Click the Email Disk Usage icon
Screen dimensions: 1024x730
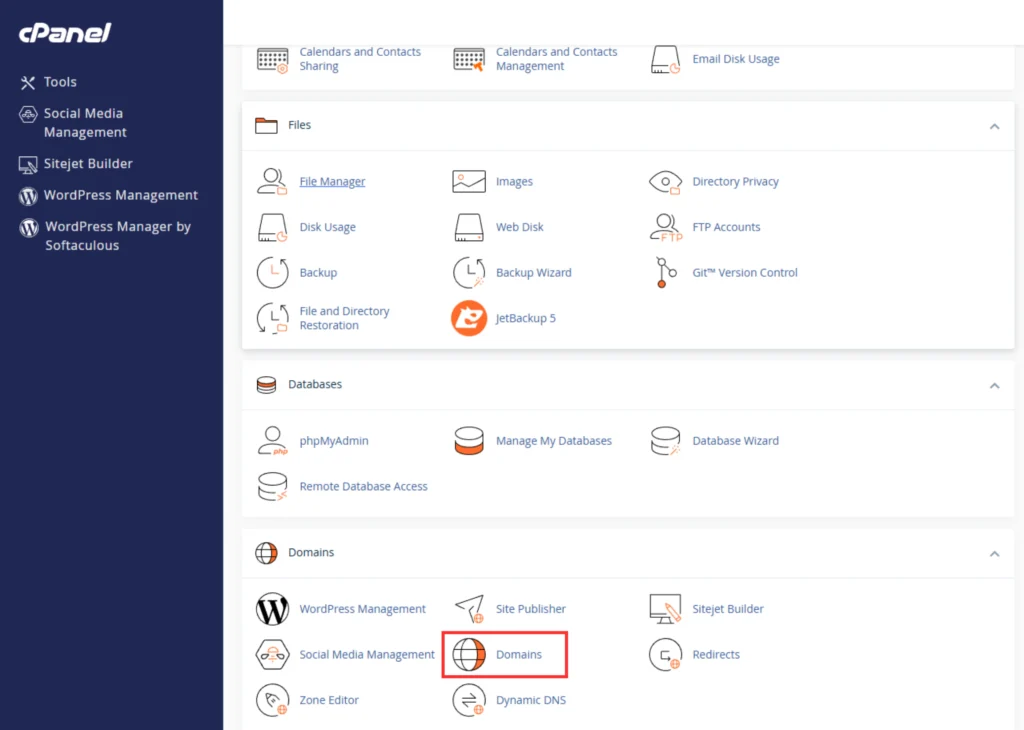click(665, 59)
